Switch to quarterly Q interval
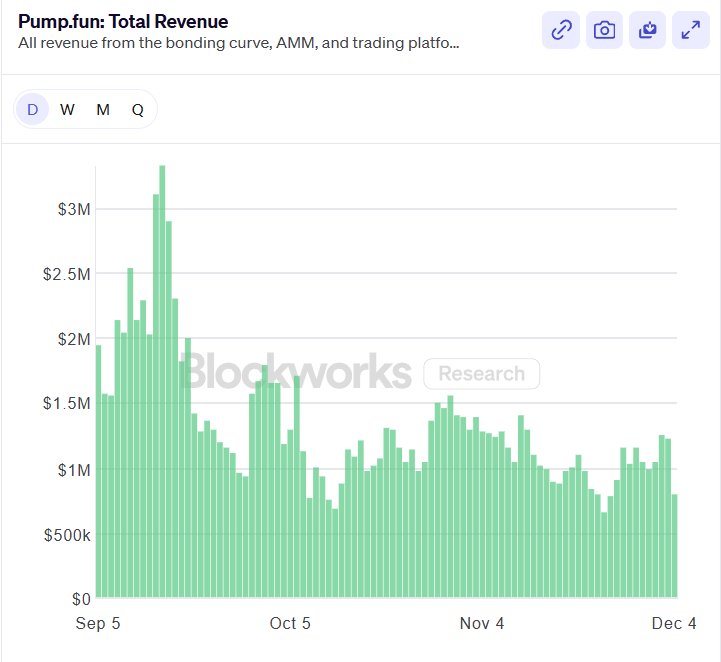The width and height of the screenshot is (721, 662). pyautogui.click(x=137, y=110)
